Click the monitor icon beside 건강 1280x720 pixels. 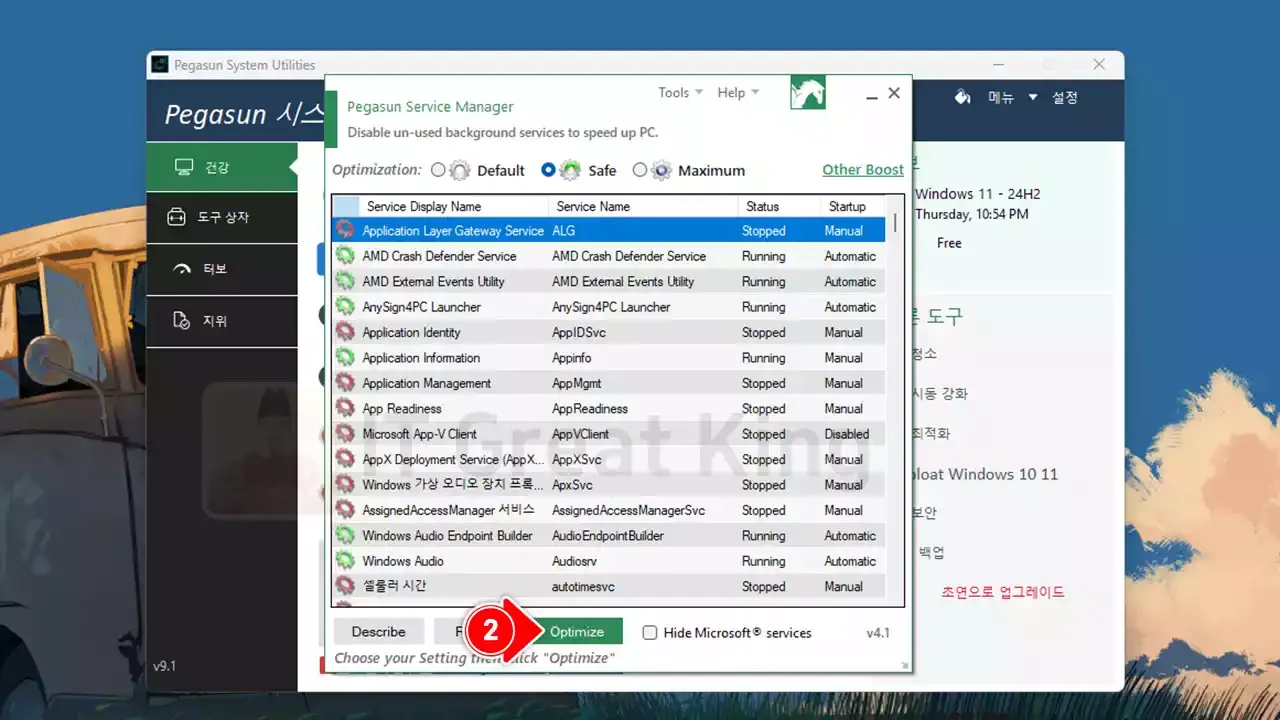pyautogui.click(x=184, y=167)
